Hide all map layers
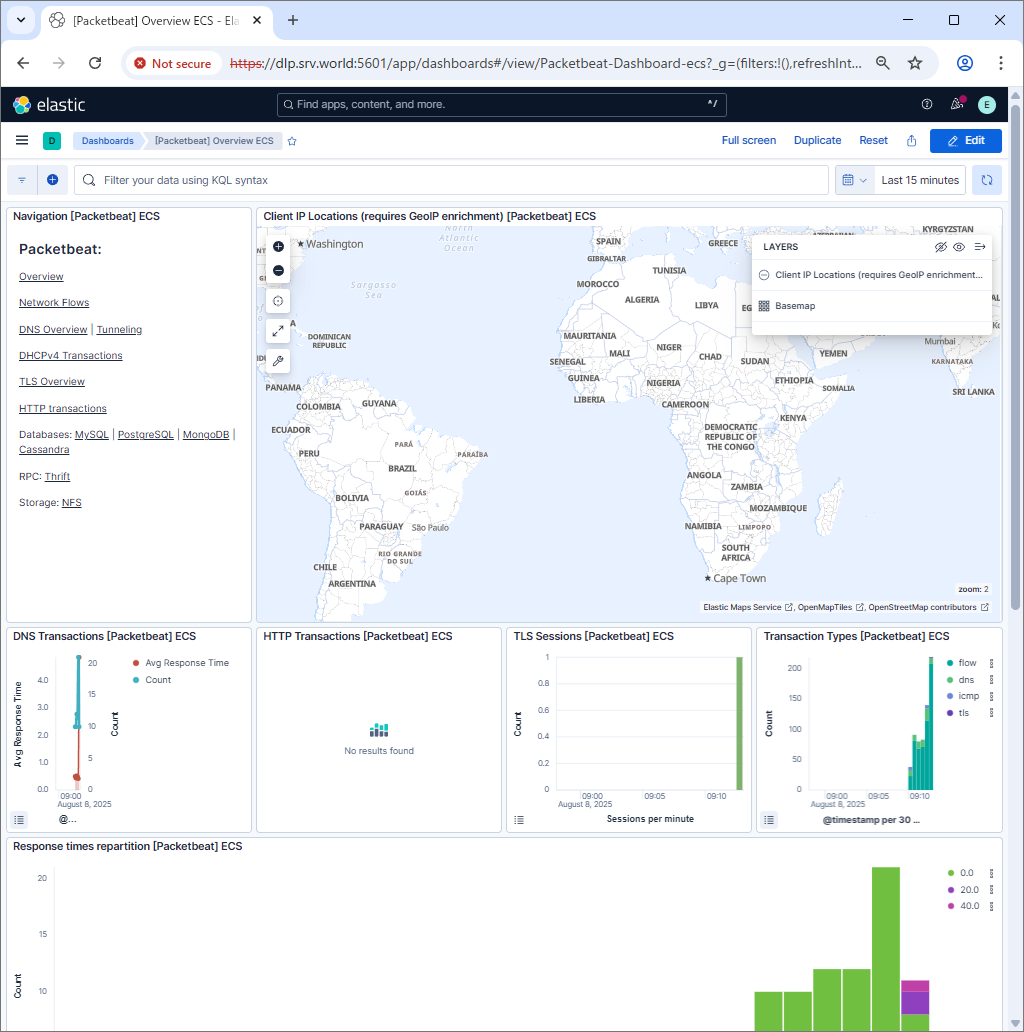This screenshot has width=1024, height=1032. point(940,246)
